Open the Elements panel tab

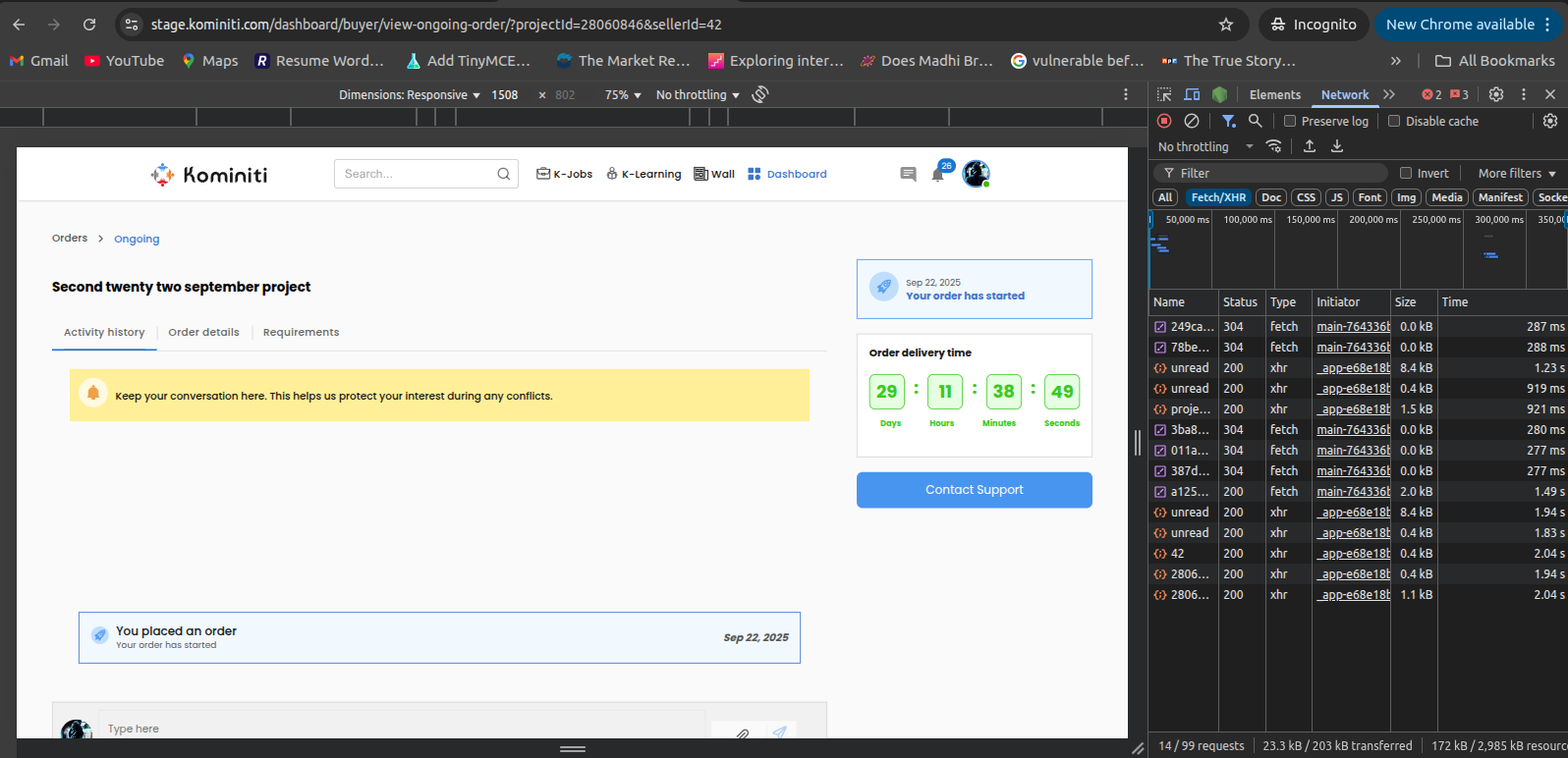(1274, 94)
